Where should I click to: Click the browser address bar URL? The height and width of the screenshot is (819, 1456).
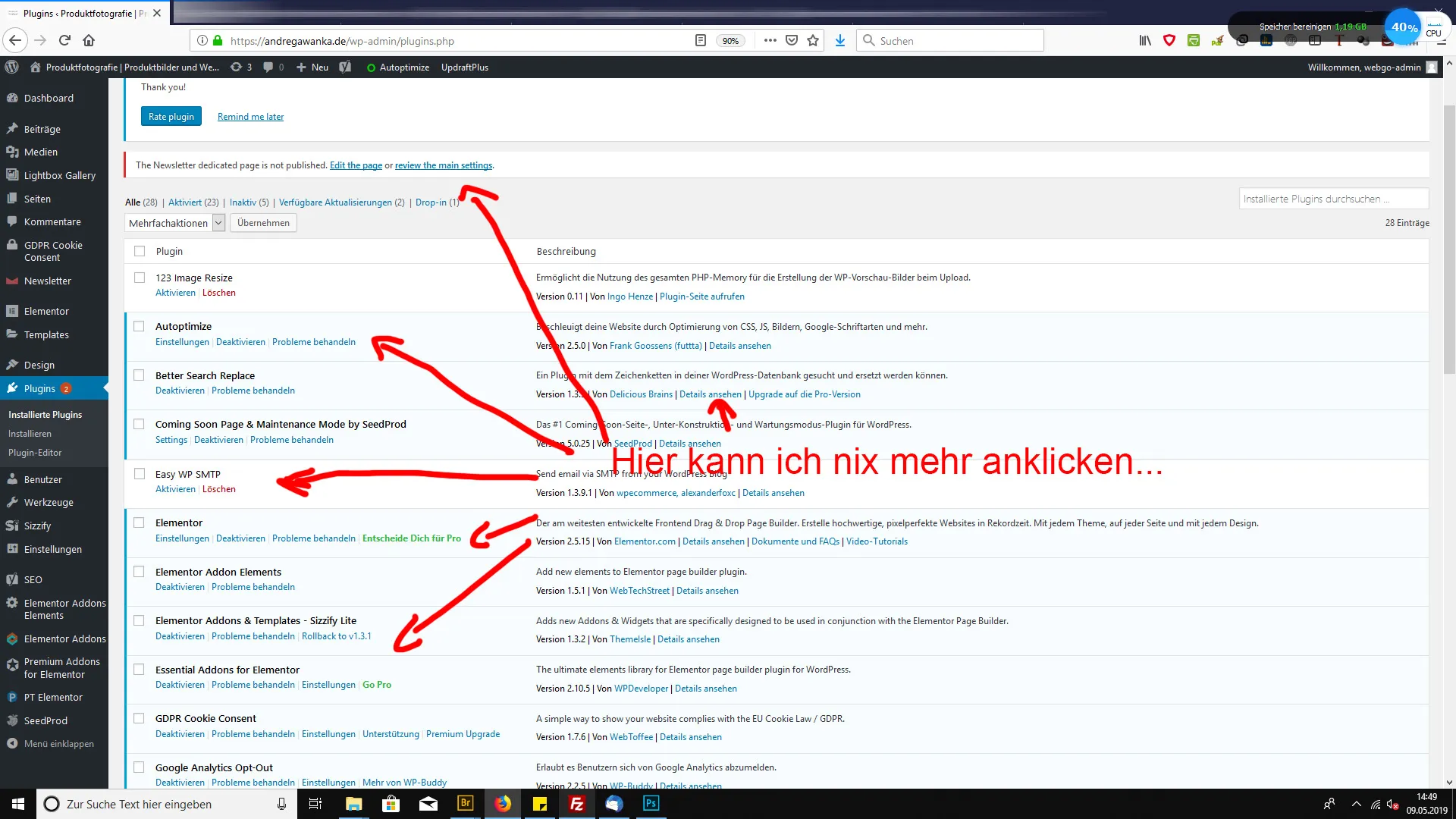342,41
